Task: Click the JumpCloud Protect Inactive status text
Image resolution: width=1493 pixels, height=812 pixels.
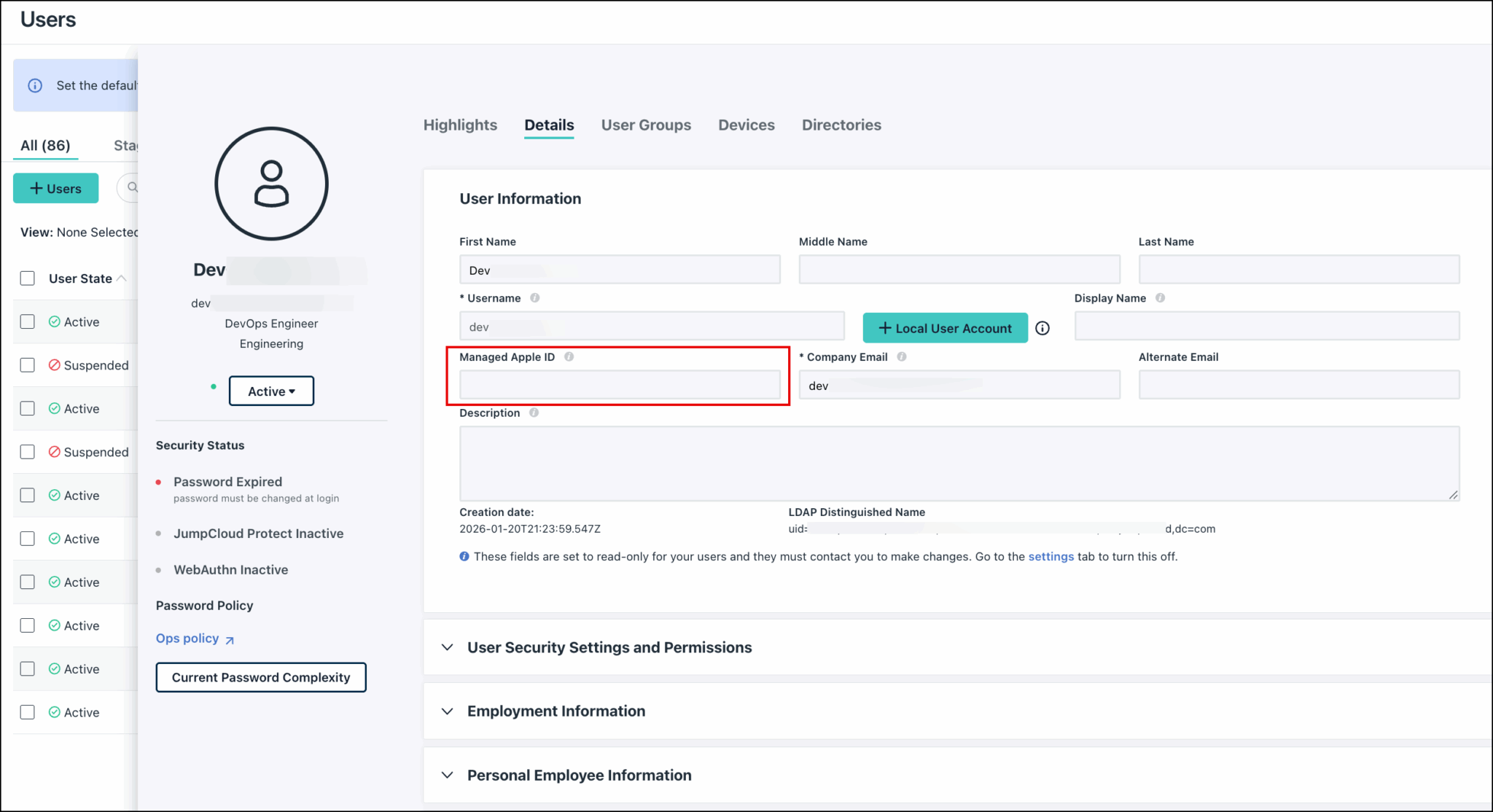Action: point(258,534)
